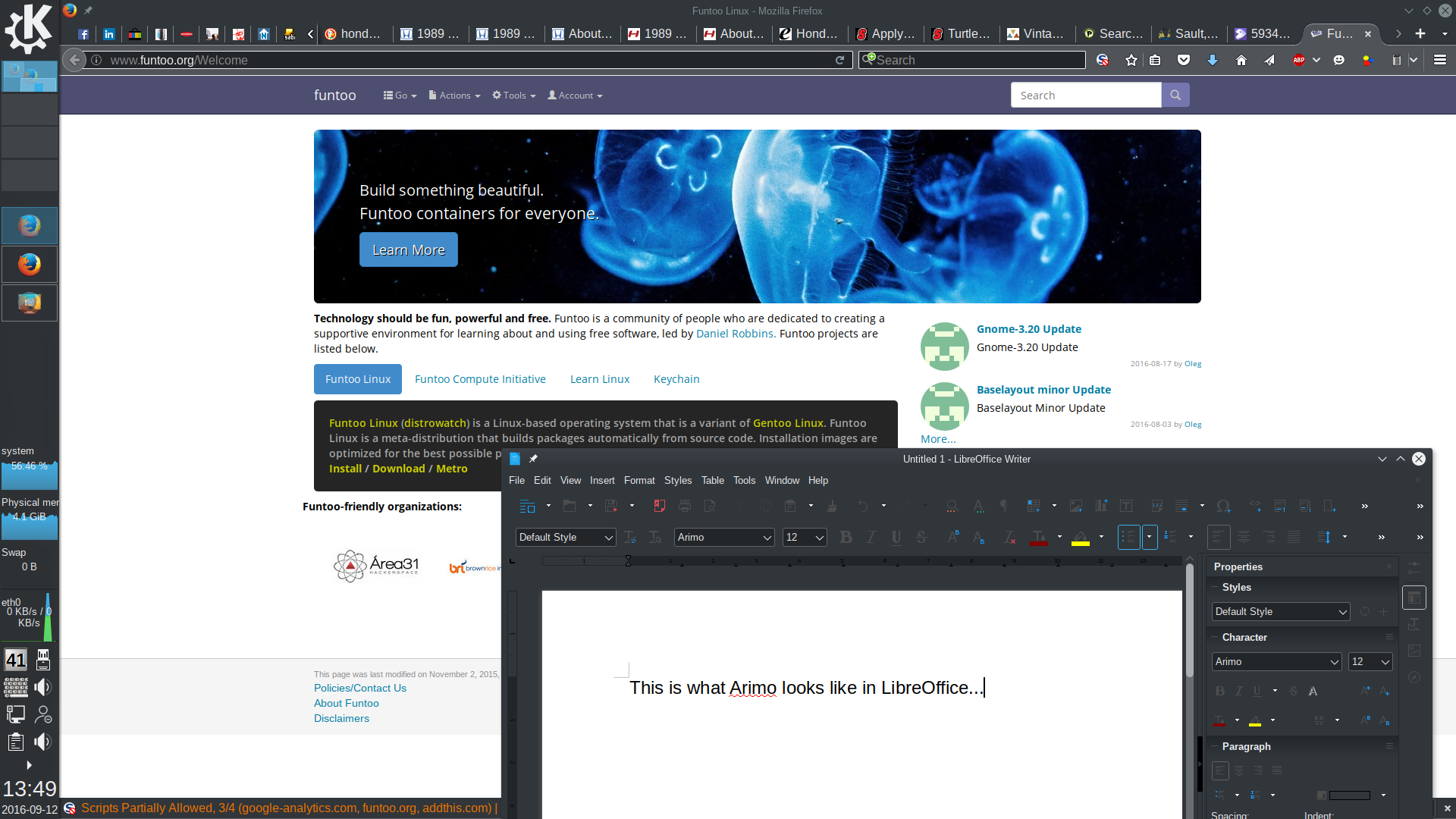Click Justified alignment in Writer toolbar
Viewport: 1456px width, 819px height.
[1294, 537]
